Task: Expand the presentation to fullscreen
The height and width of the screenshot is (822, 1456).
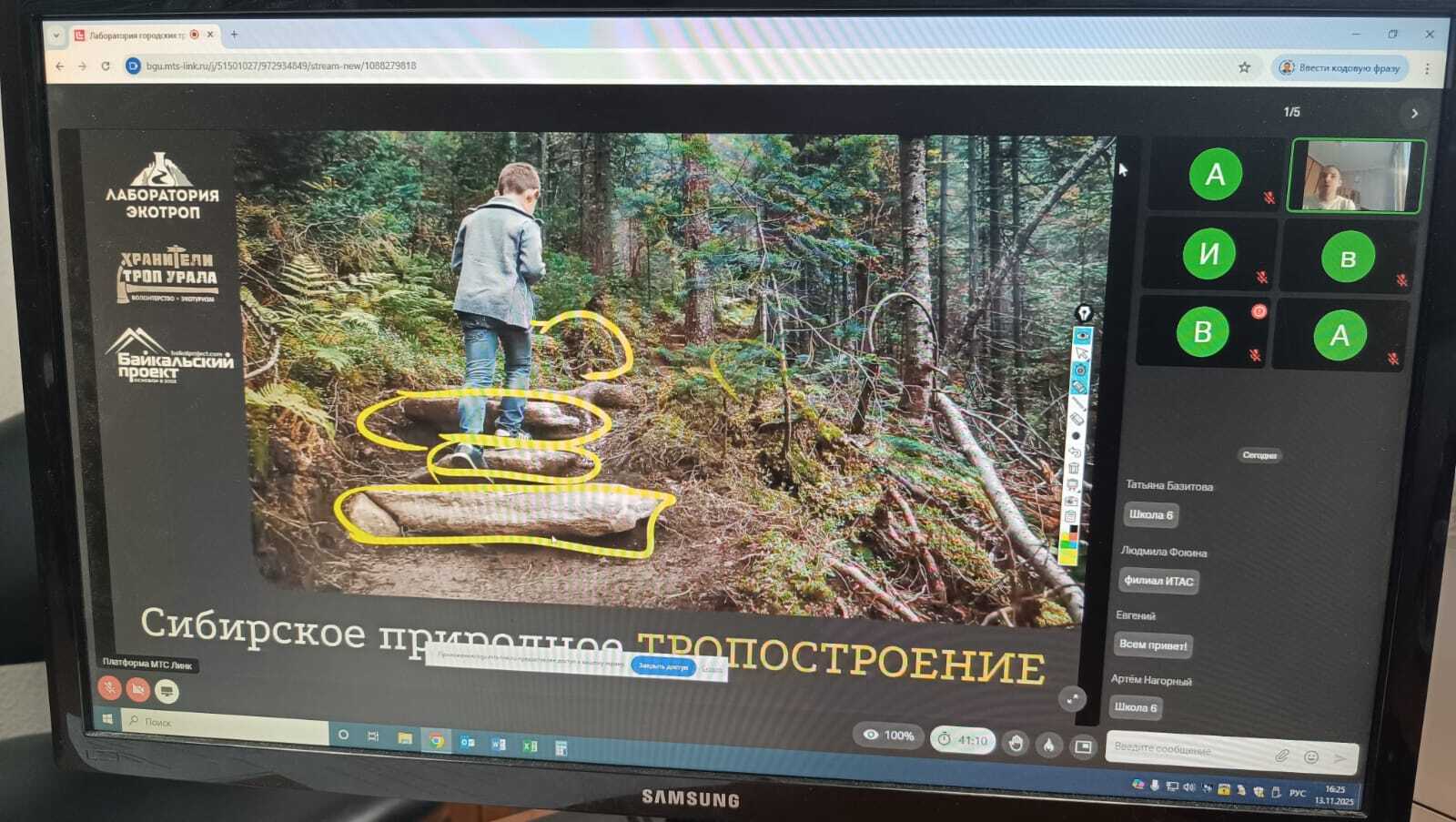Action: 1073,699
